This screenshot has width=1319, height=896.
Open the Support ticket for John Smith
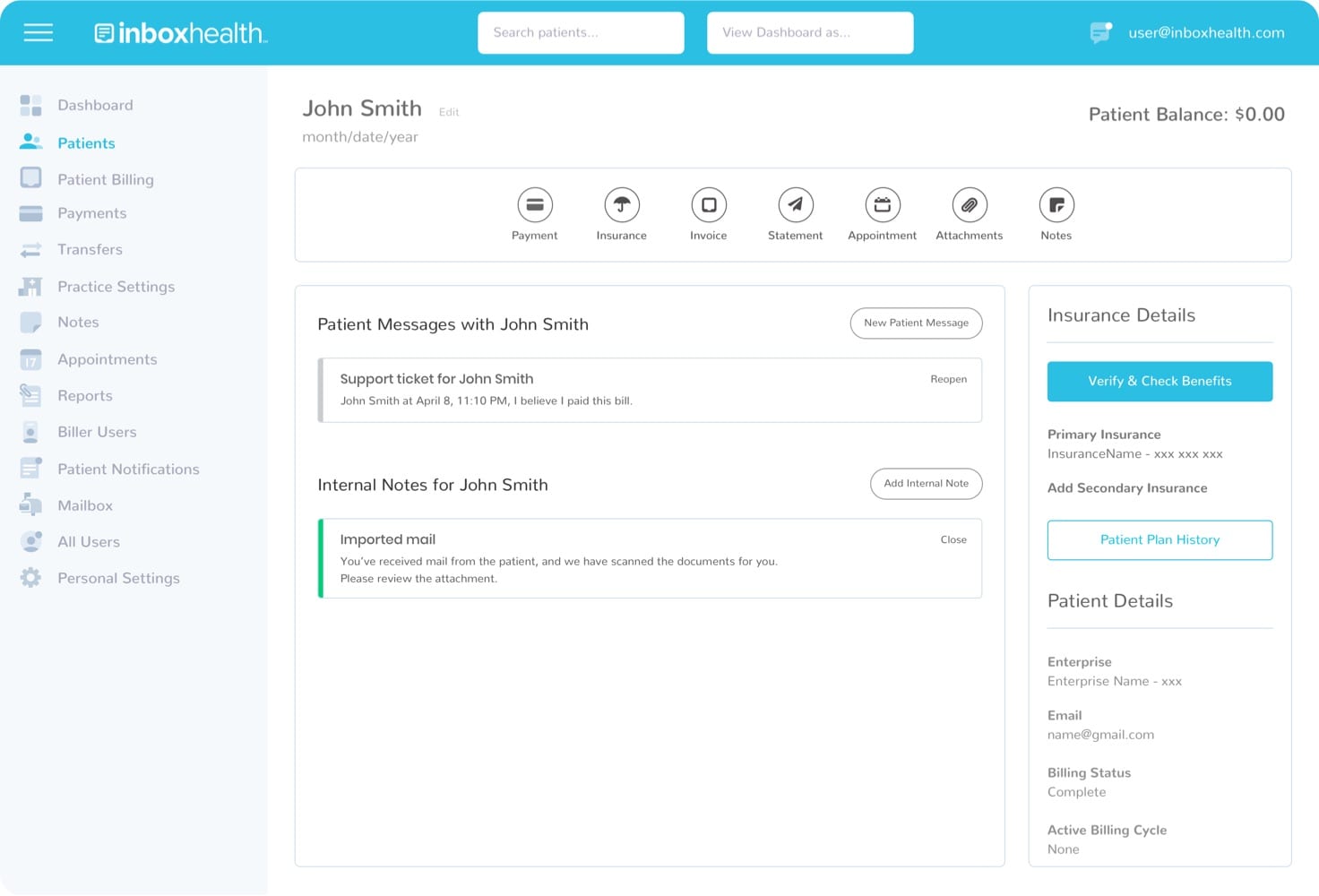pyautogui.click(x=436, y=379)
